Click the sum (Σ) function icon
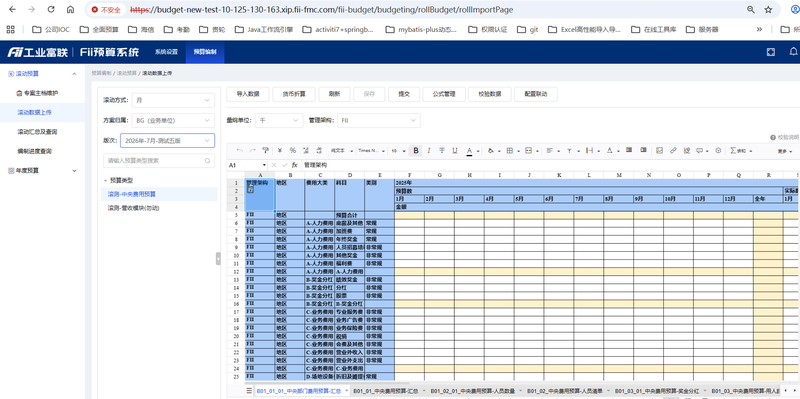Viewport: 800px width, 399px height. (x=733, y=151)
